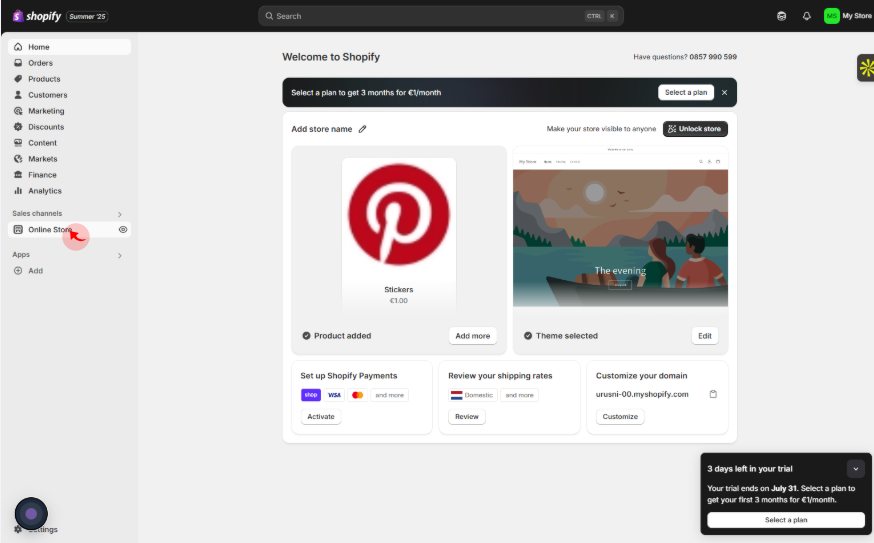Click the Analytics bar chart icon

(18, 191)
